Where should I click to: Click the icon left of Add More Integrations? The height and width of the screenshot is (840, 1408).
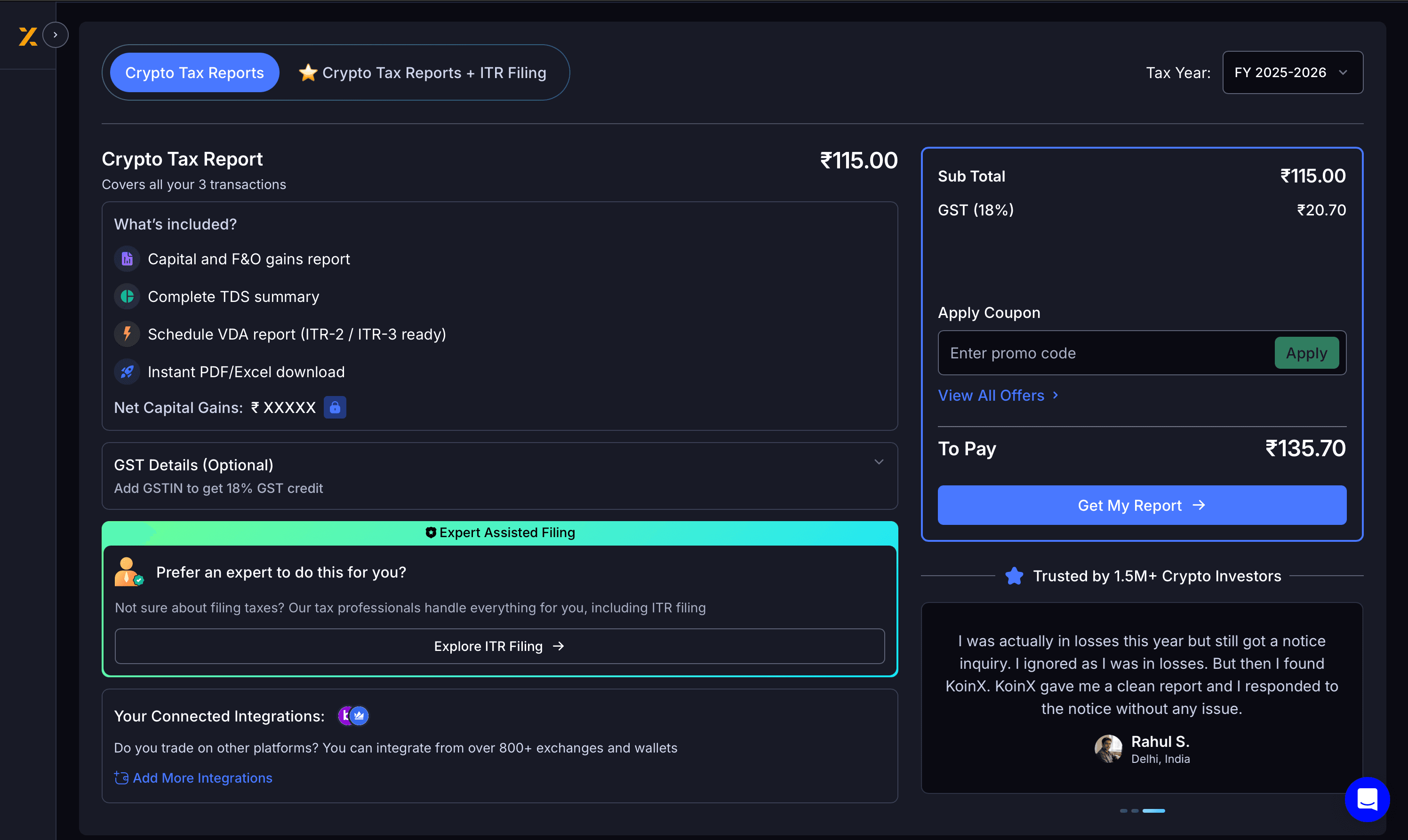(121, 778)
